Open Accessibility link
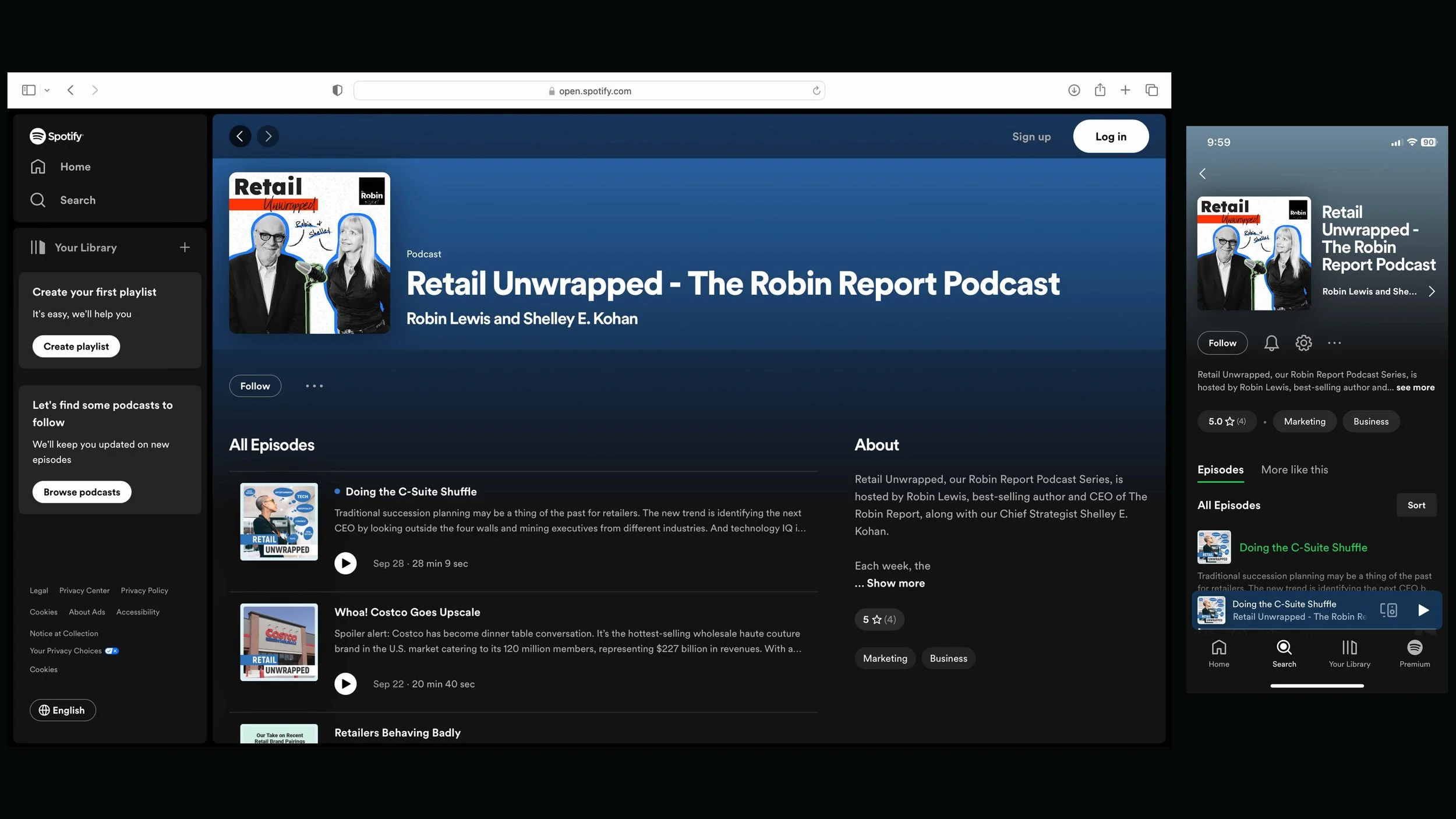This screenshot has width=1456, height=819. 138,612
